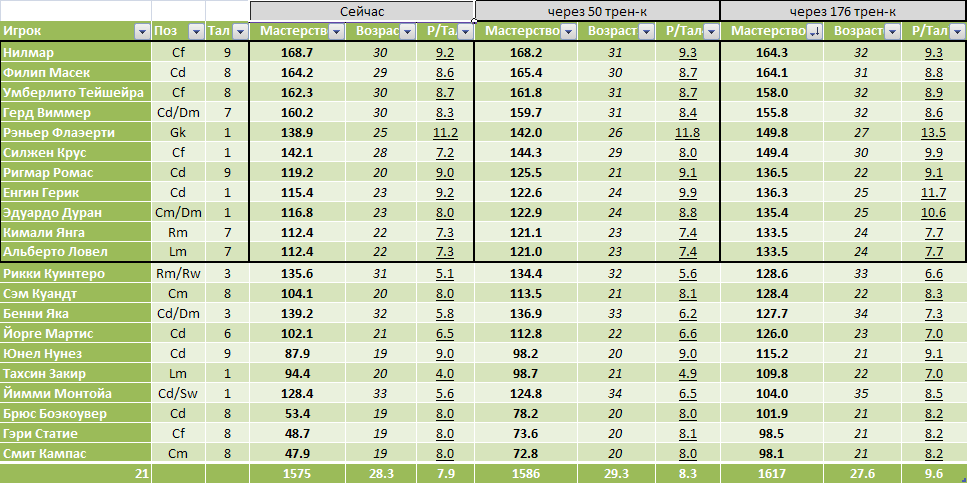Click the underlined 11.2 value for Рэньер Флаэрти
The width and height of the screenshot is (967, 483).
coord(445,132)
